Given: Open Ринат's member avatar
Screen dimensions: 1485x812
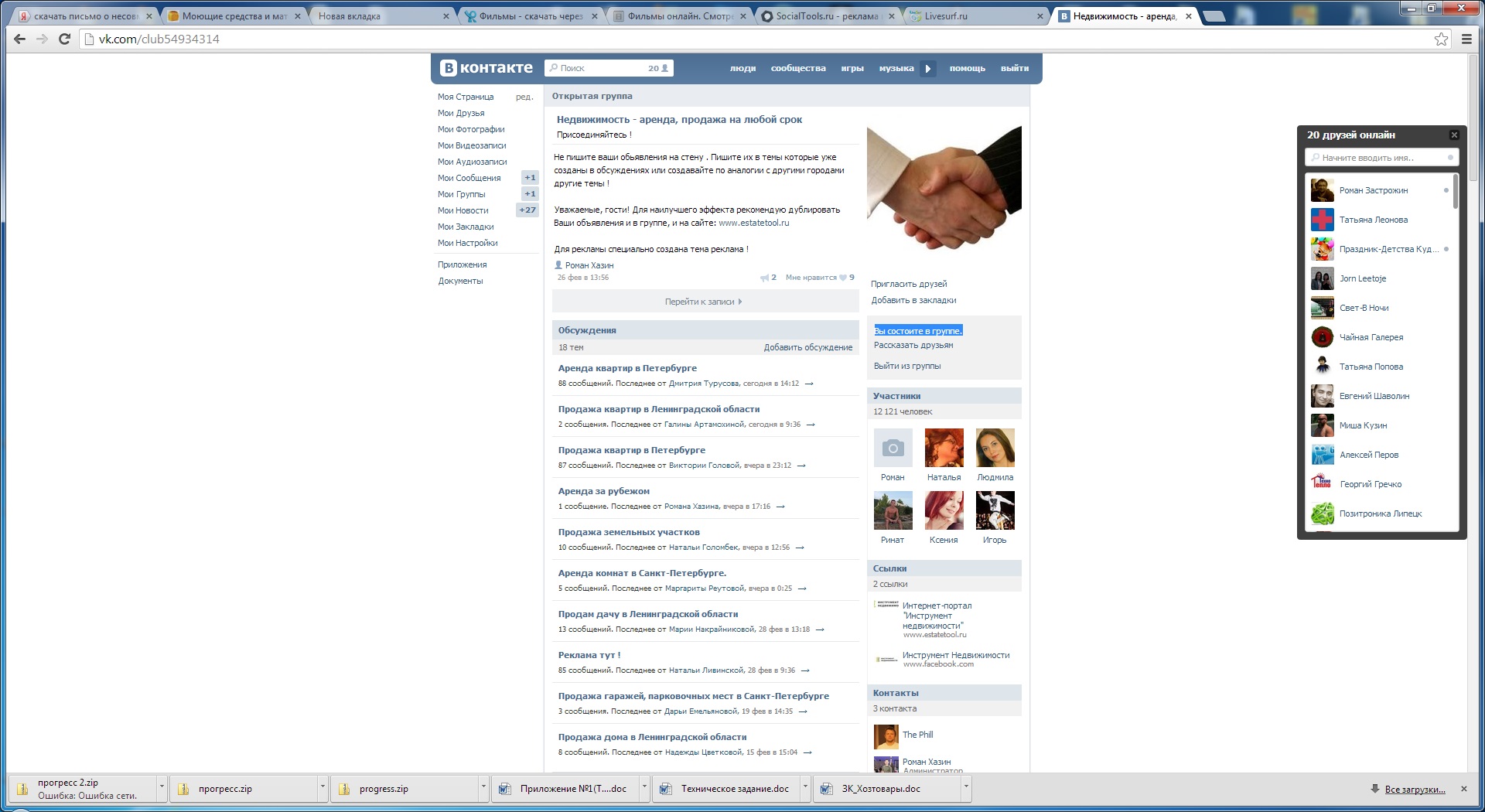Looking at the screenshot, I should [893, 510].
